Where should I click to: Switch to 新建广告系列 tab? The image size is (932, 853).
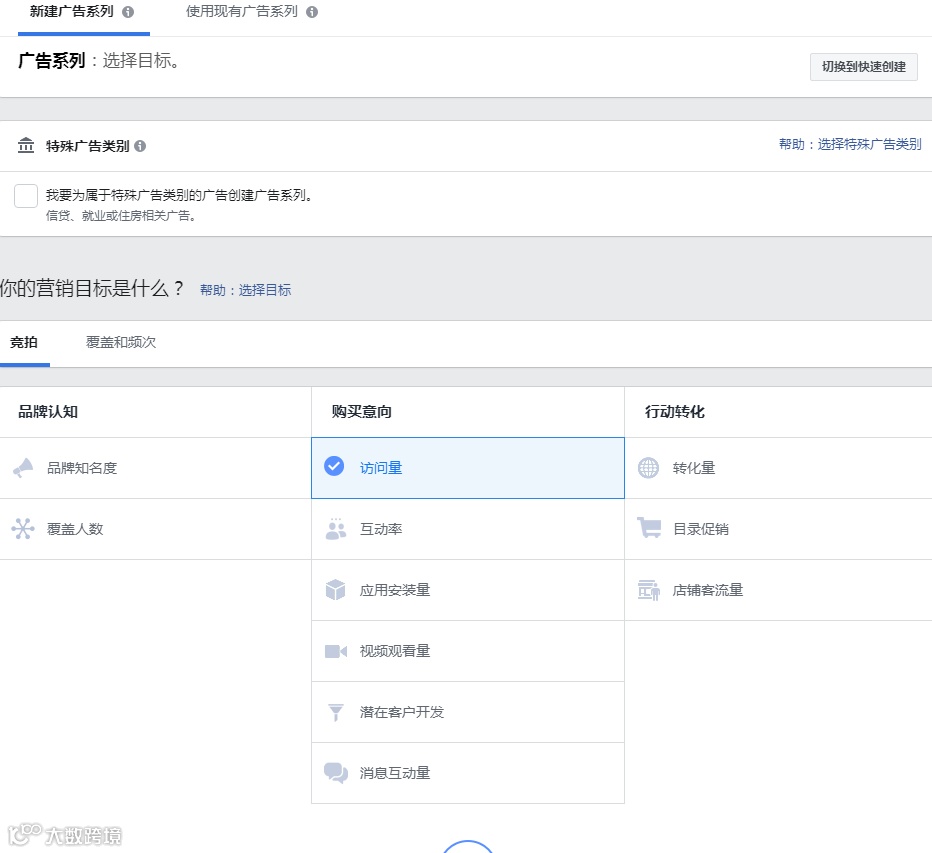tap(71, 11)
